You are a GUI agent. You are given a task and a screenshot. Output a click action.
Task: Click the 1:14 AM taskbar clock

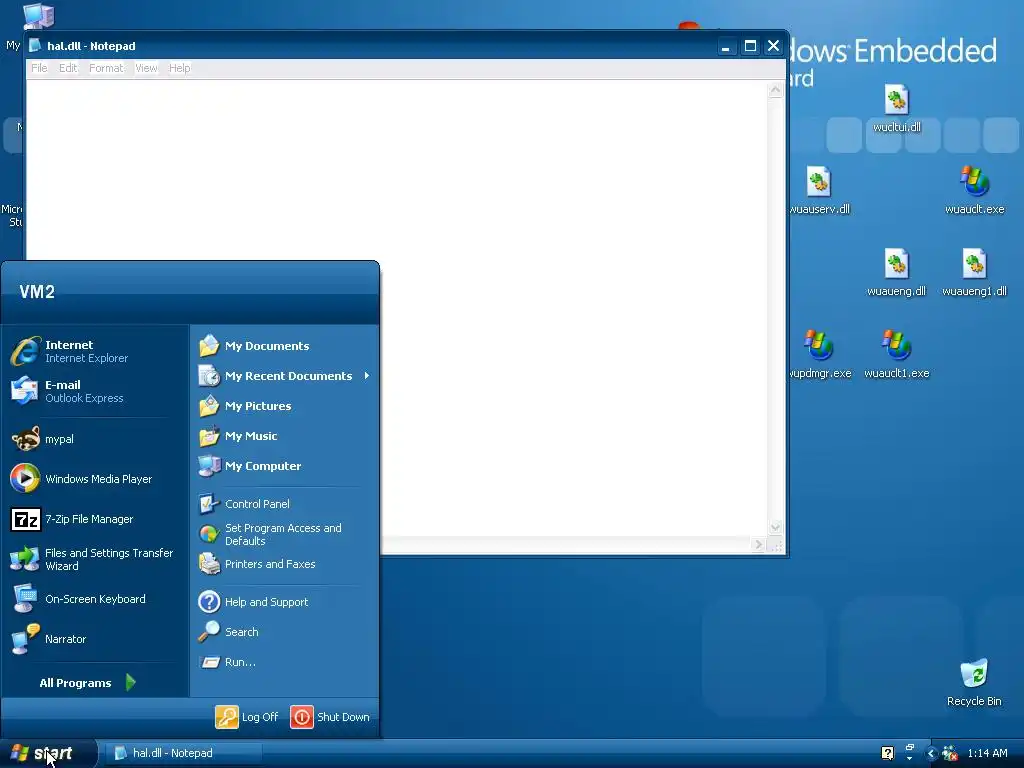[x=987, y=753]
